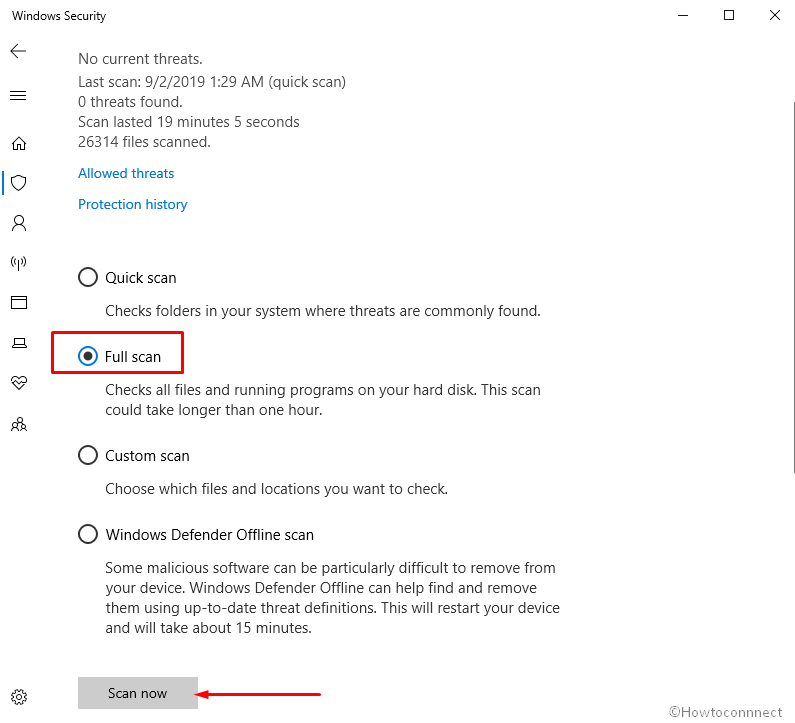The image size is (795, 723).
Task: Open the Protection history link
Action: point(132,204)
